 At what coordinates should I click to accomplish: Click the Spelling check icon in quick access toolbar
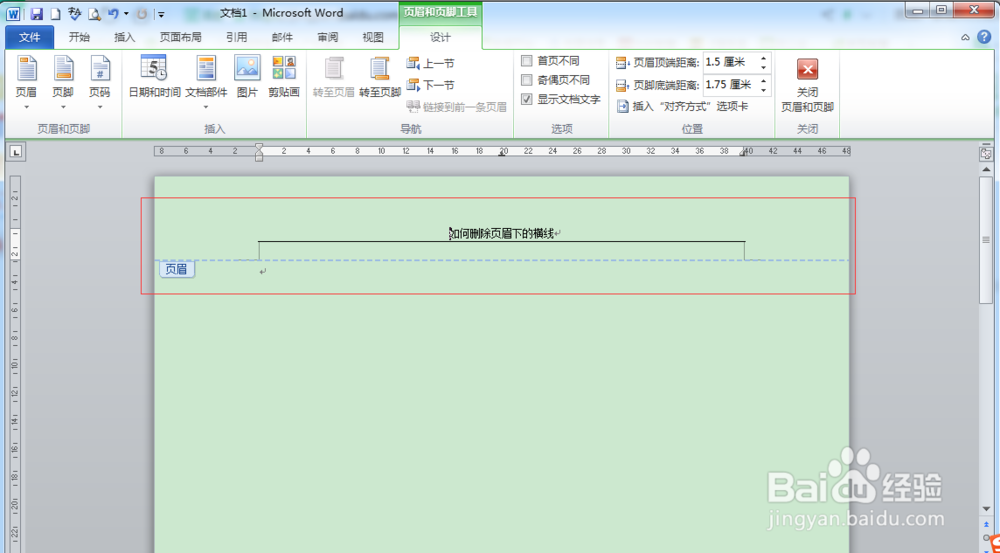[75, 13]
